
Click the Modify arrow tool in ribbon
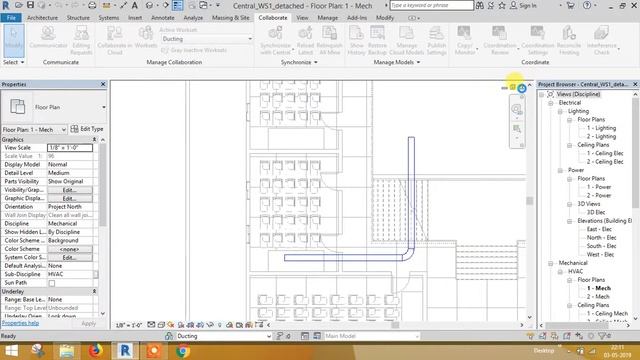[x=13, y=40]
